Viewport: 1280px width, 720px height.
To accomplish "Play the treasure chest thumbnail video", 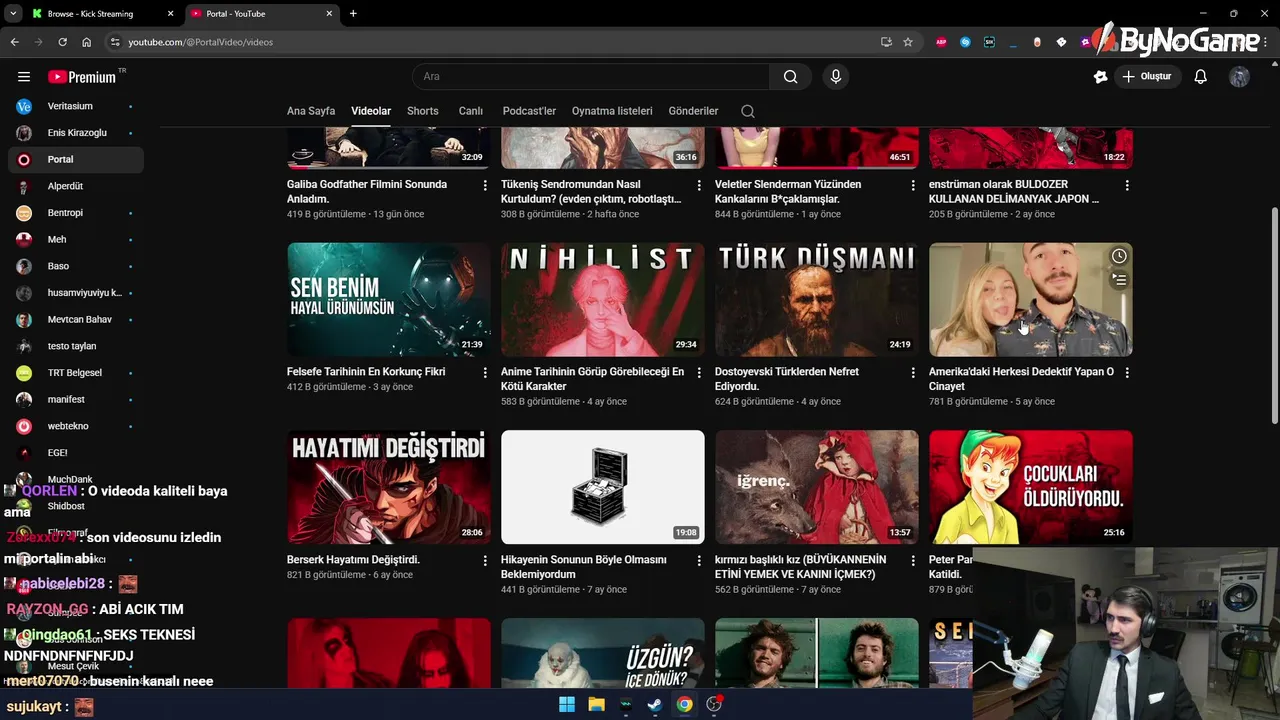I will point(603,487).
